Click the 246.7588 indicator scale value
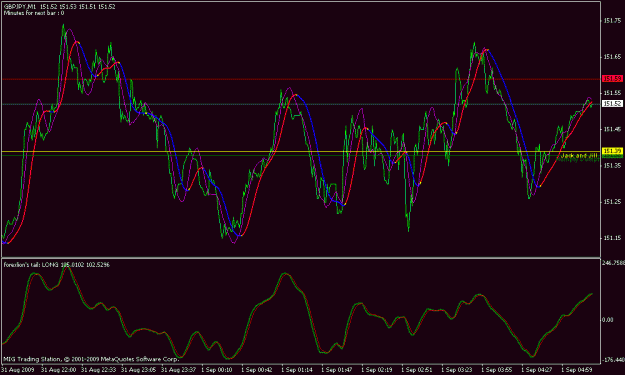This screenshot has height=375, width=625. click(613, 263)
